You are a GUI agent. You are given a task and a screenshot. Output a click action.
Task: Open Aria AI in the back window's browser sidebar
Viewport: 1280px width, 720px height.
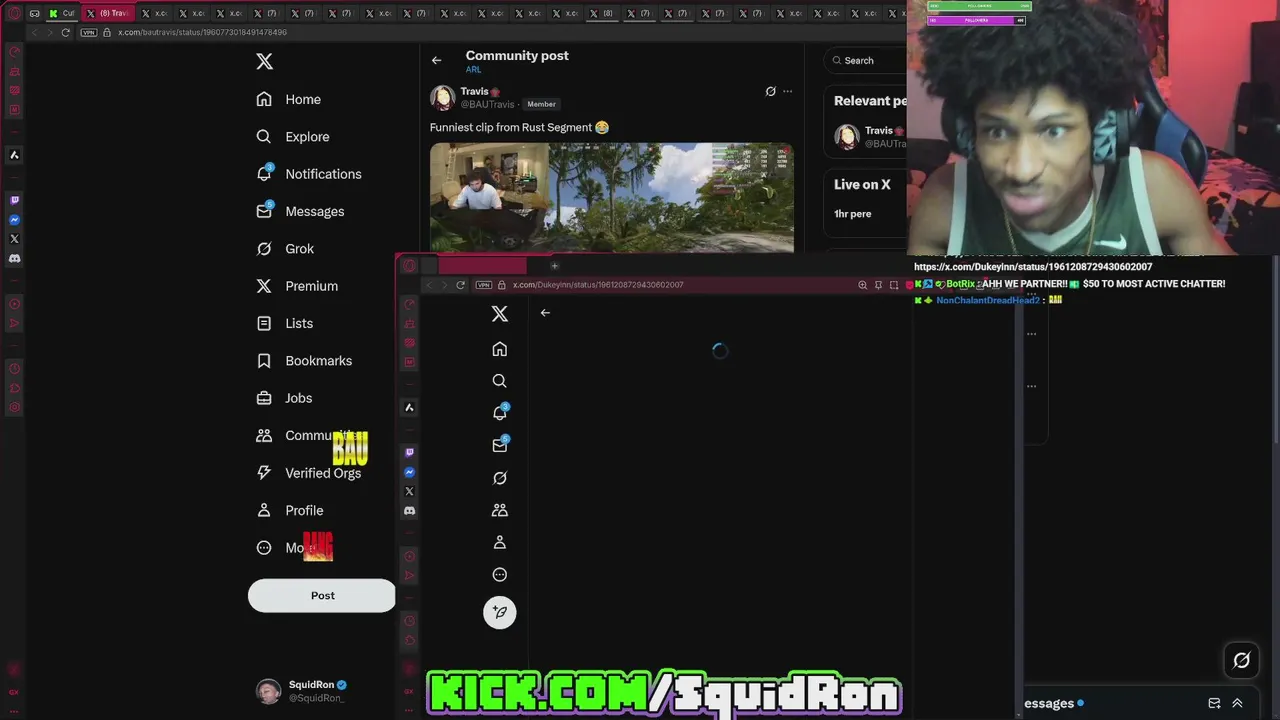[x=14, y=155]
